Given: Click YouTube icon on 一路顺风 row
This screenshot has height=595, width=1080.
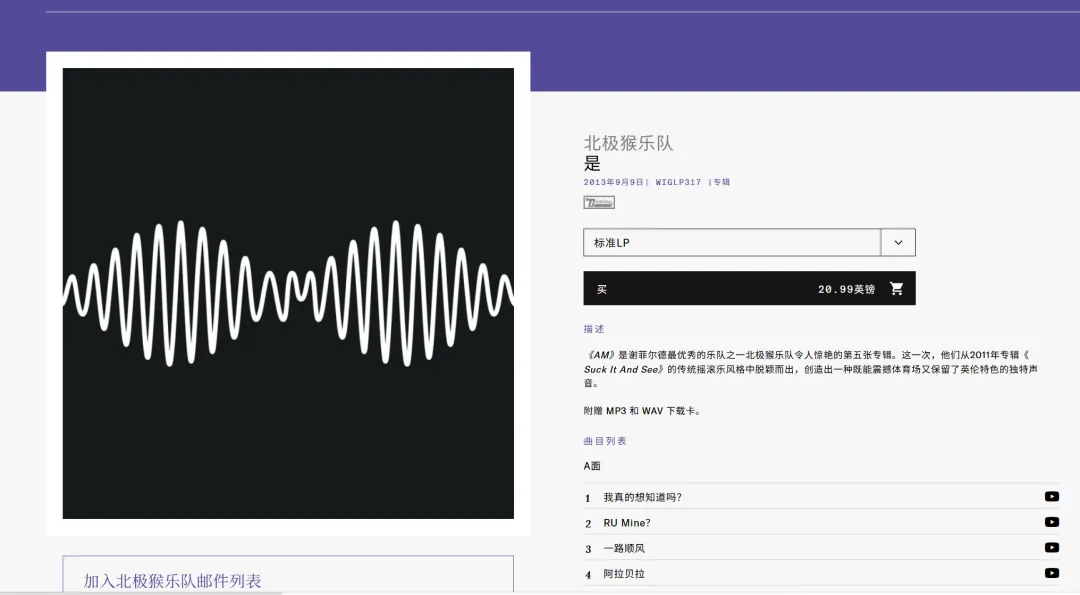Looking at the screenshot, I should pyautogui.click(x=1052, y=547).
